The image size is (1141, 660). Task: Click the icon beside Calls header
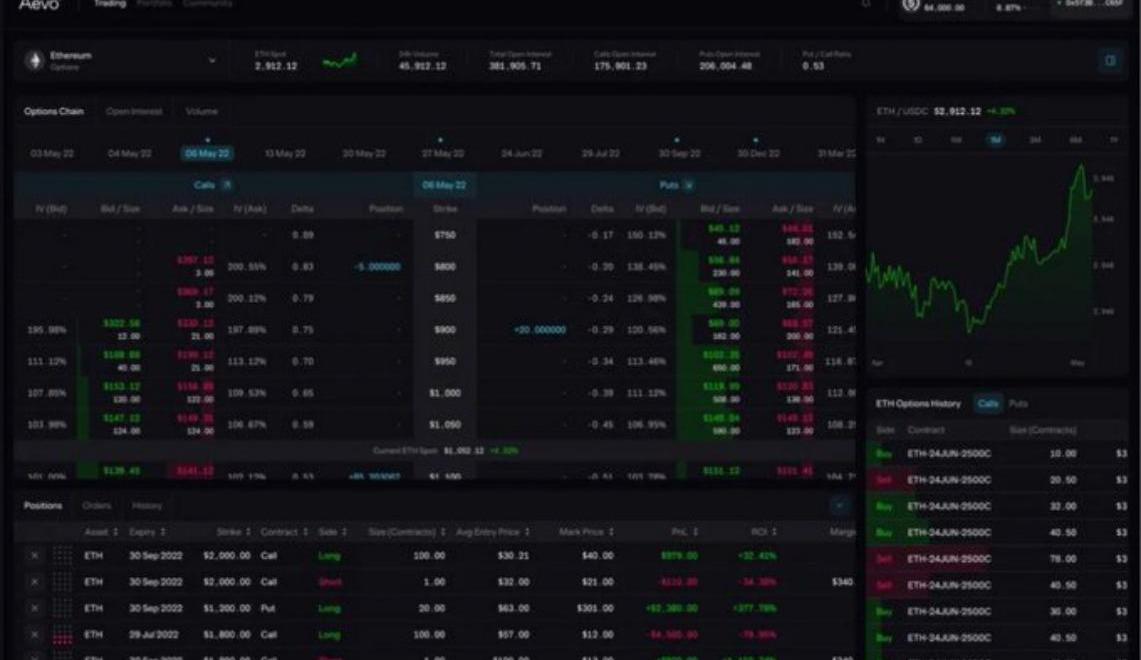point(227,185)
